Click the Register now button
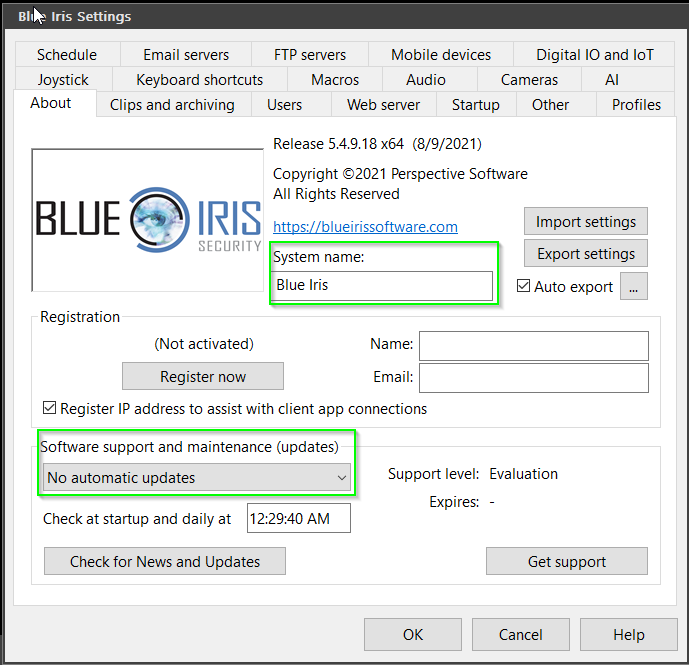 click(x=203, y=376)
